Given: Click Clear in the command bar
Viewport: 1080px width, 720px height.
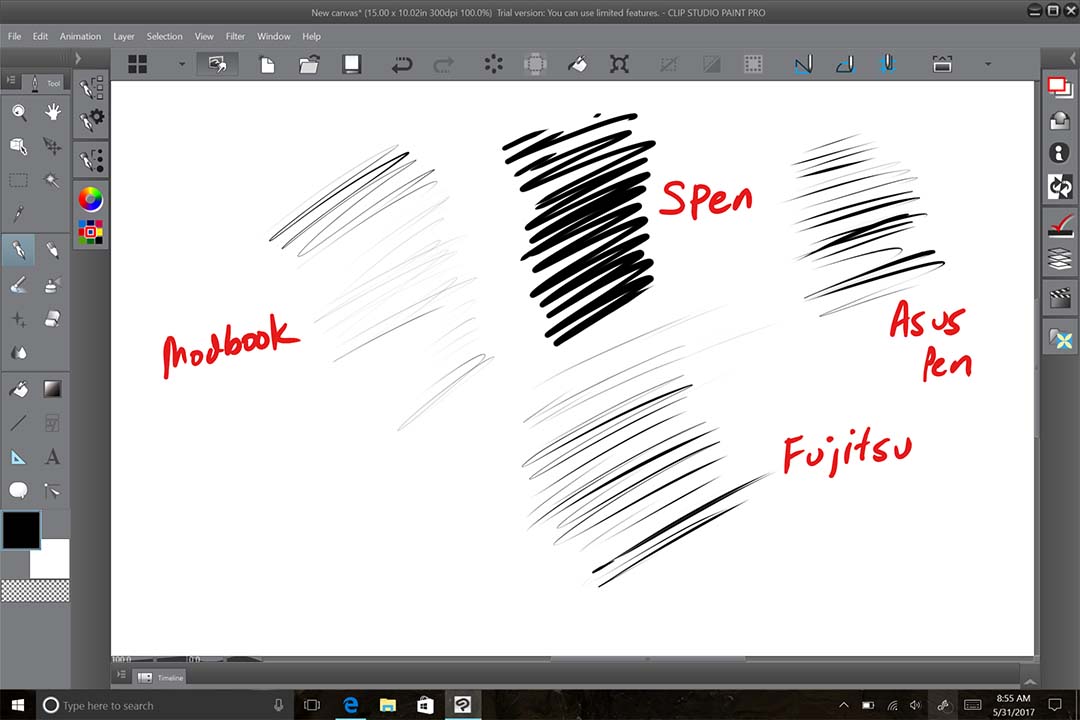Looking at the screenshot, I should pos(493,65).
